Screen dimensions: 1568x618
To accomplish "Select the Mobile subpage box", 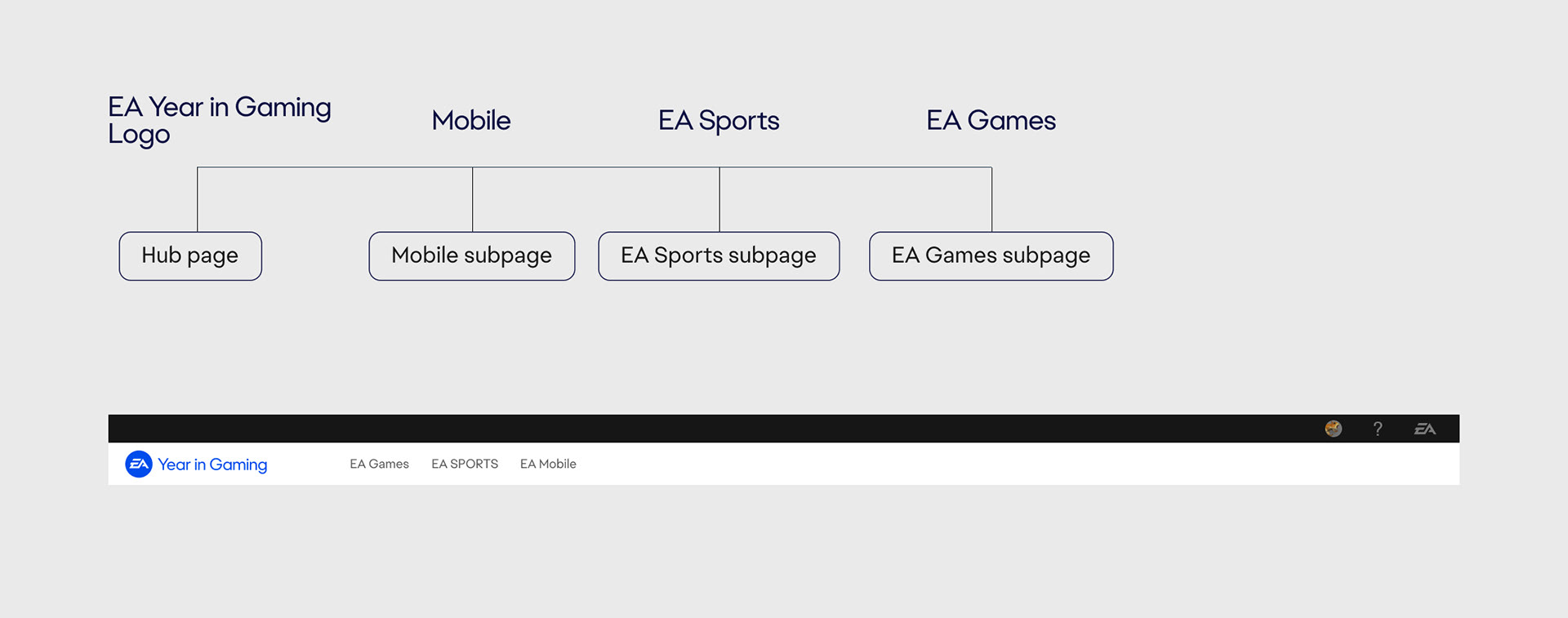I will coord(472,256).
